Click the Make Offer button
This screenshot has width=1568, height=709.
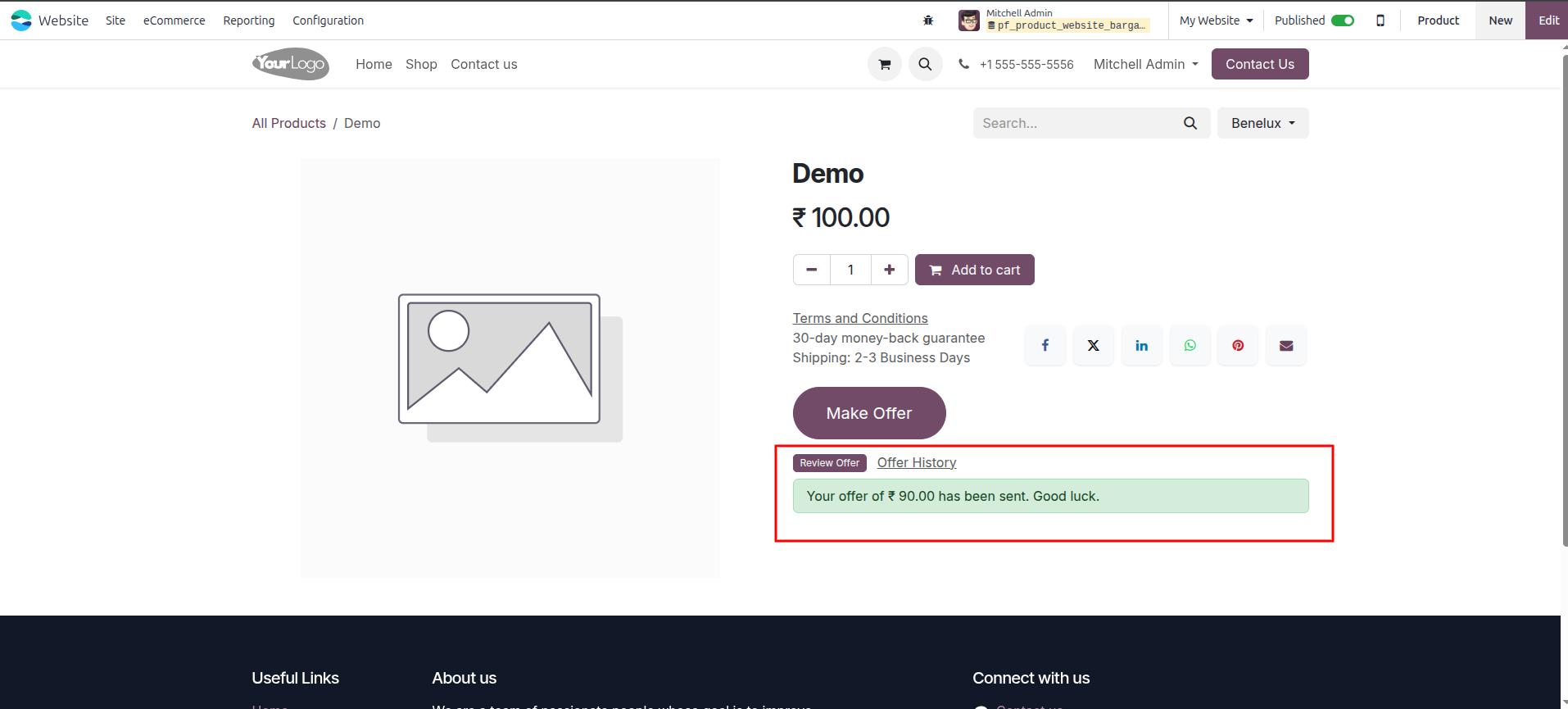pyautogui.click(x=869, y=413)
